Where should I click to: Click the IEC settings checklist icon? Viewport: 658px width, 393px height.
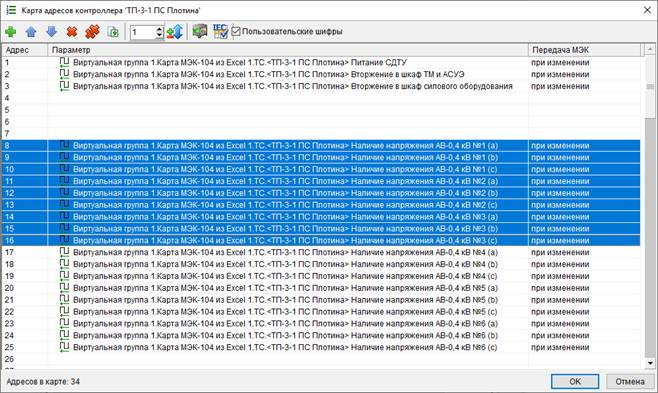(x=220, y=31)
